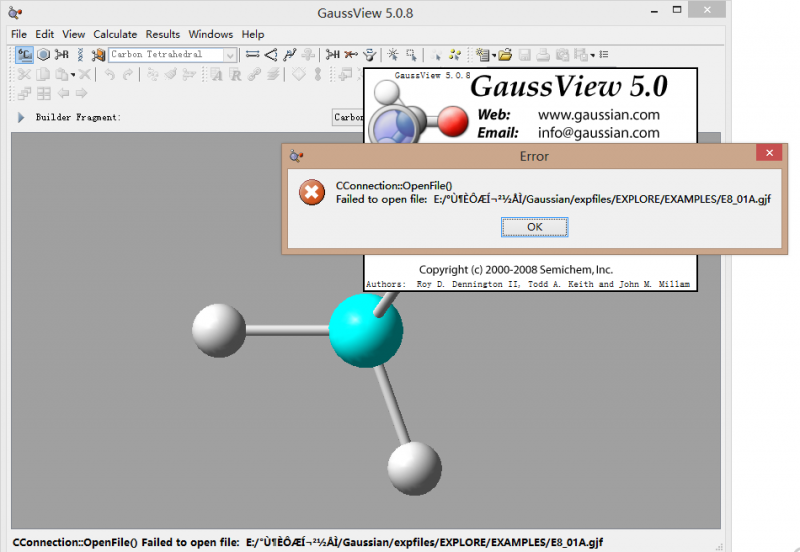This screenshot has height=552, width=800.
Task: Click the cyan central atom
Action: point(366,330)
